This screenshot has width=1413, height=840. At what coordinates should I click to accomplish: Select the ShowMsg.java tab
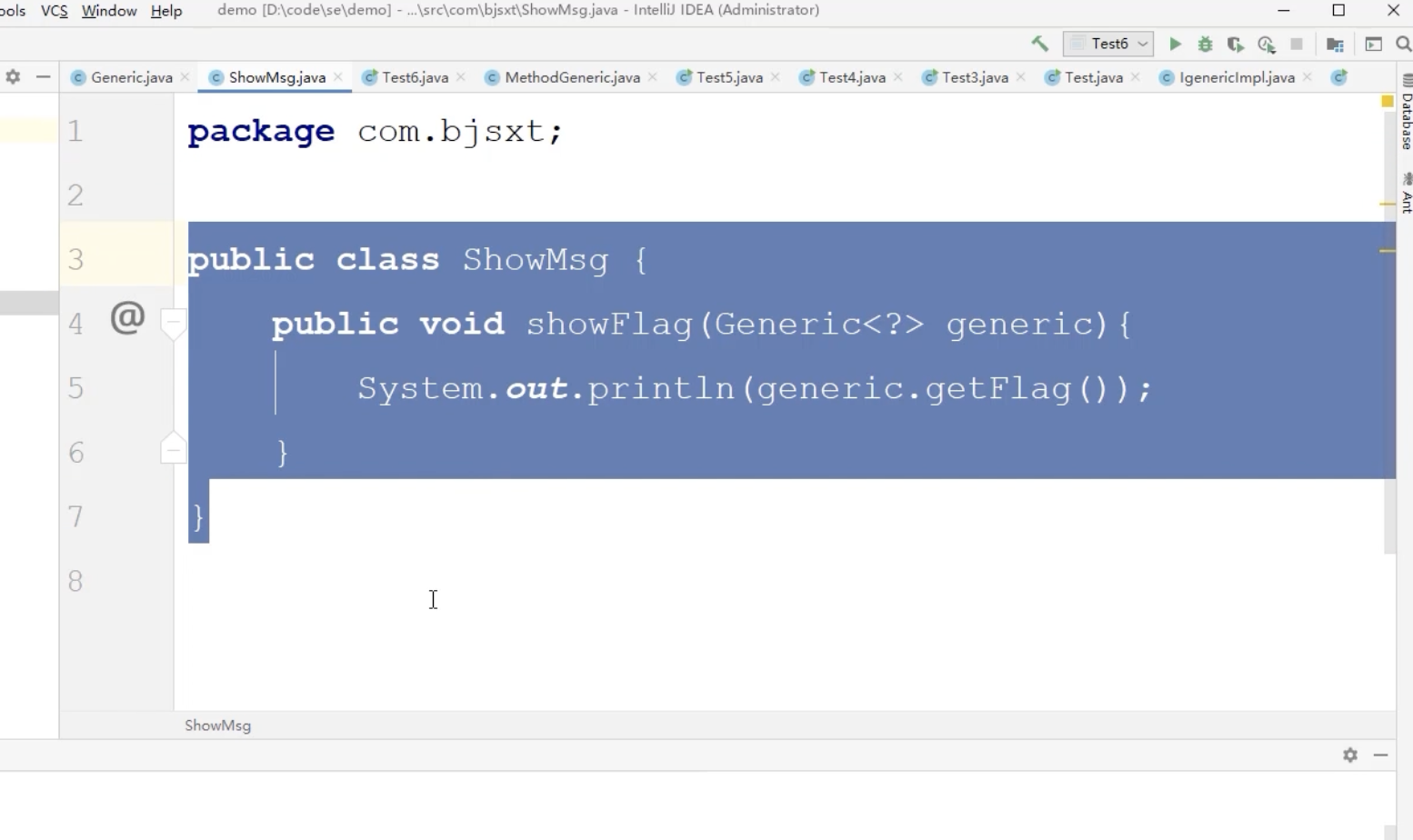pyautogui.click(x=276, y=77)
